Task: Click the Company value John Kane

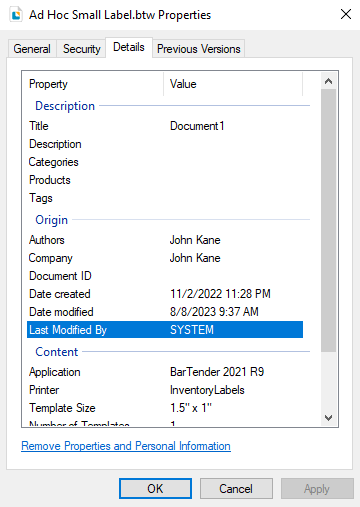Action: (x=195, y=258)
